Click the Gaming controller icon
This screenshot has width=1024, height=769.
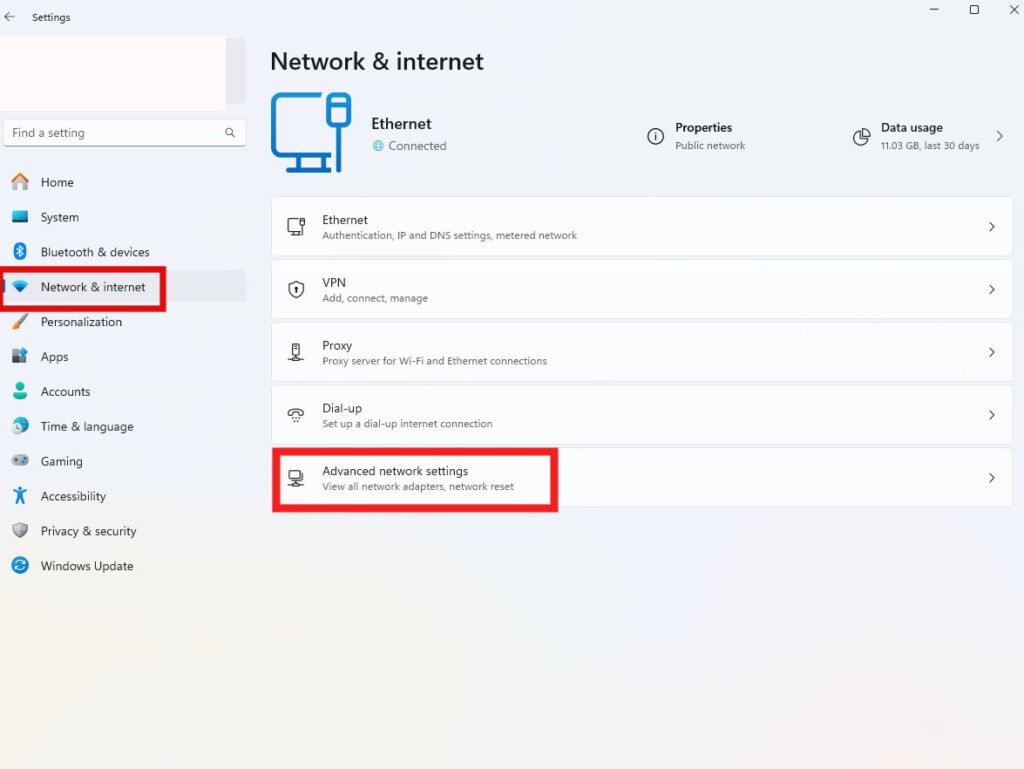[20, 461]
